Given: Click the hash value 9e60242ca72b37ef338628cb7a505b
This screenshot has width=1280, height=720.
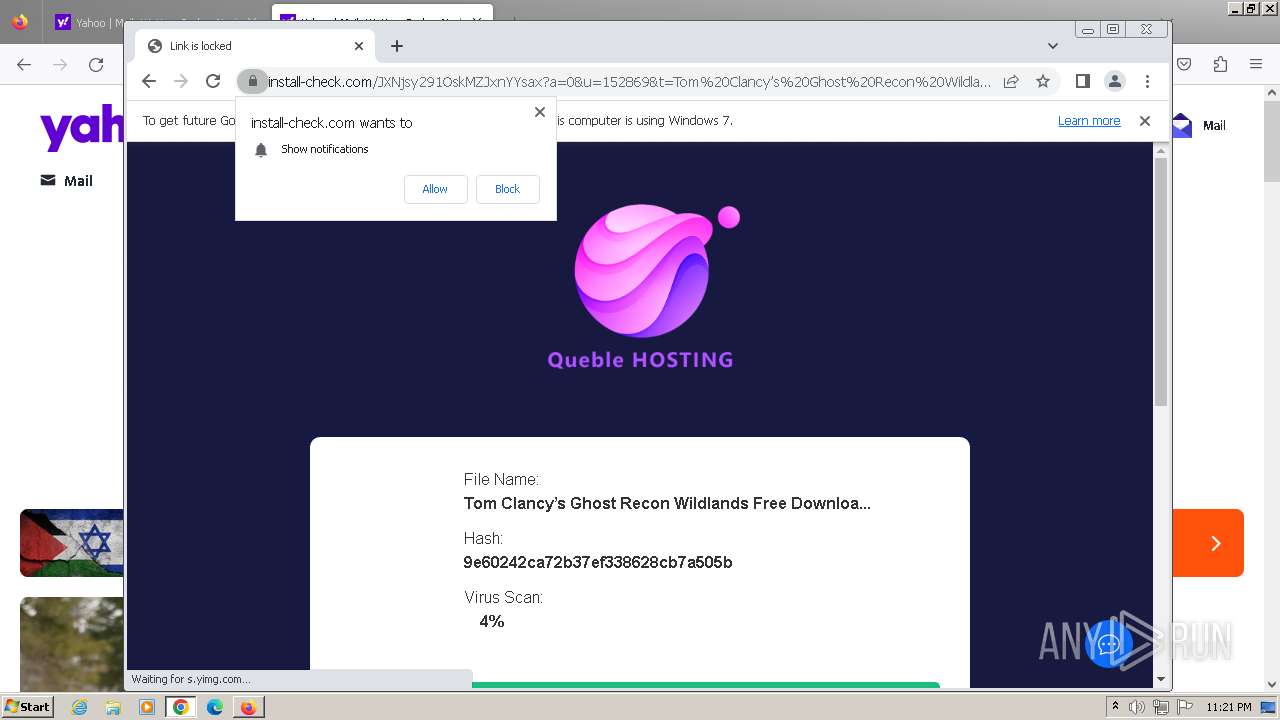Looking at the screenshot, I should pos(598,563).
